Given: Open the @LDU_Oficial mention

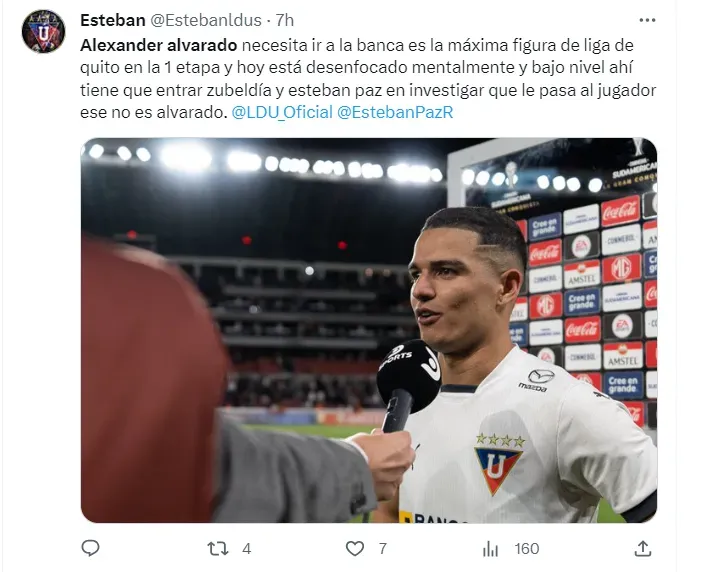Looking at the screenshot, I should click(282, 112).
